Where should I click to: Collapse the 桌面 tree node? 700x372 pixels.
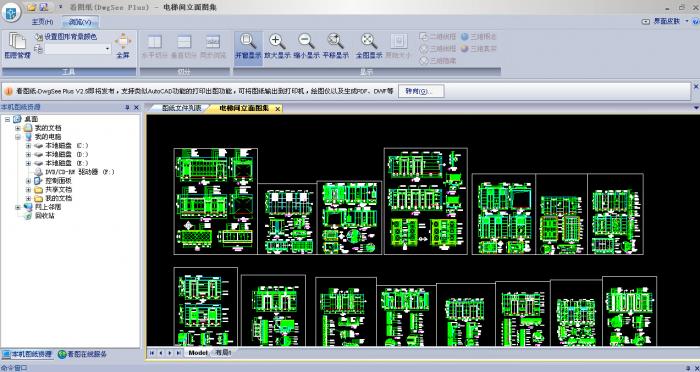(7, 119)
